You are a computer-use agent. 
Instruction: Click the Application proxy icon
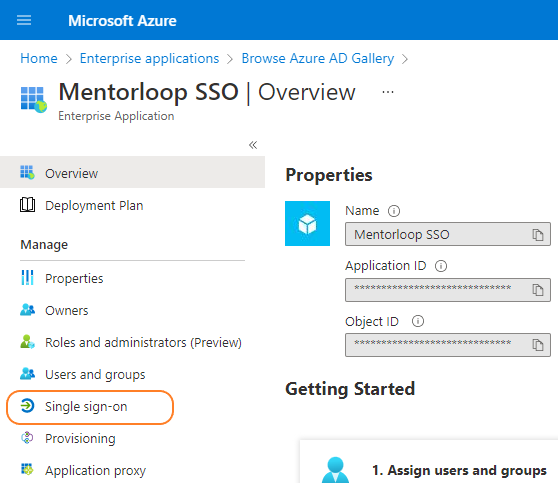click(27, 469)
